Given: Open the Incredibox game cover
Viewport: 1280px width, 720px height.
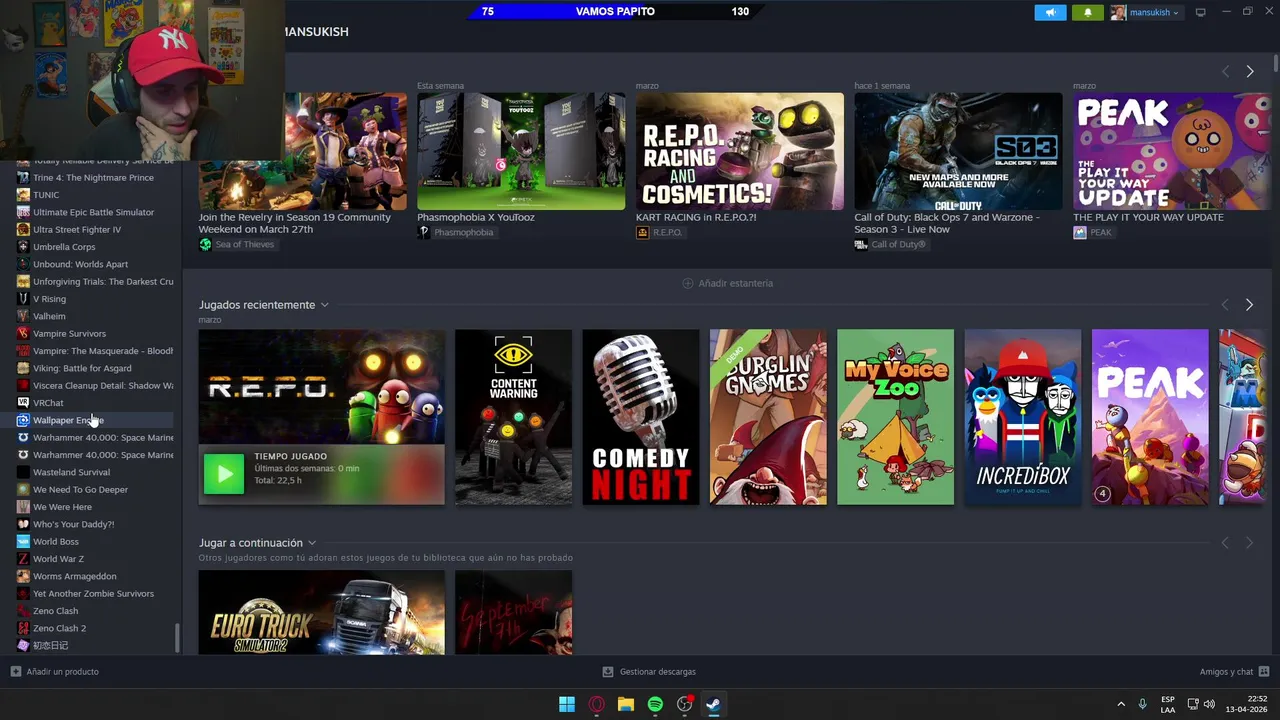Looking at the screenshot, I should pos(1023,417).
